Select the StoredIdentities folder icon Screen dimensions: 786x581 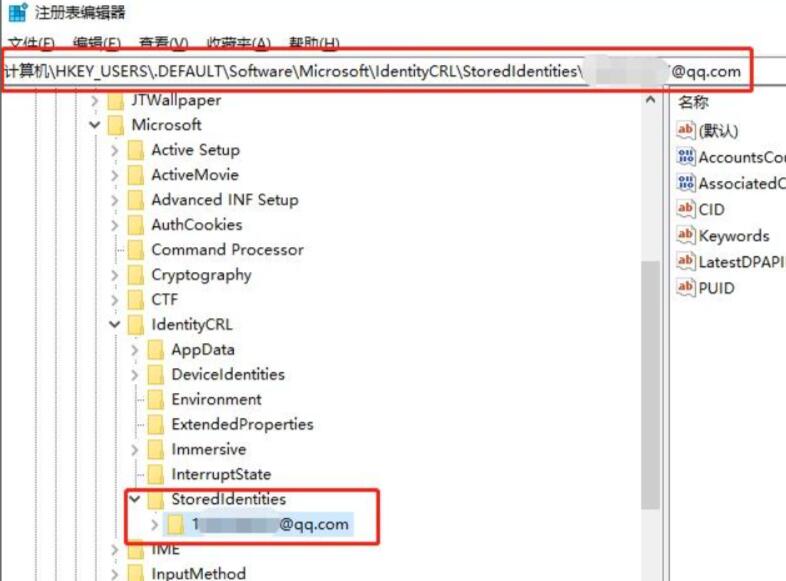(155, 499)
